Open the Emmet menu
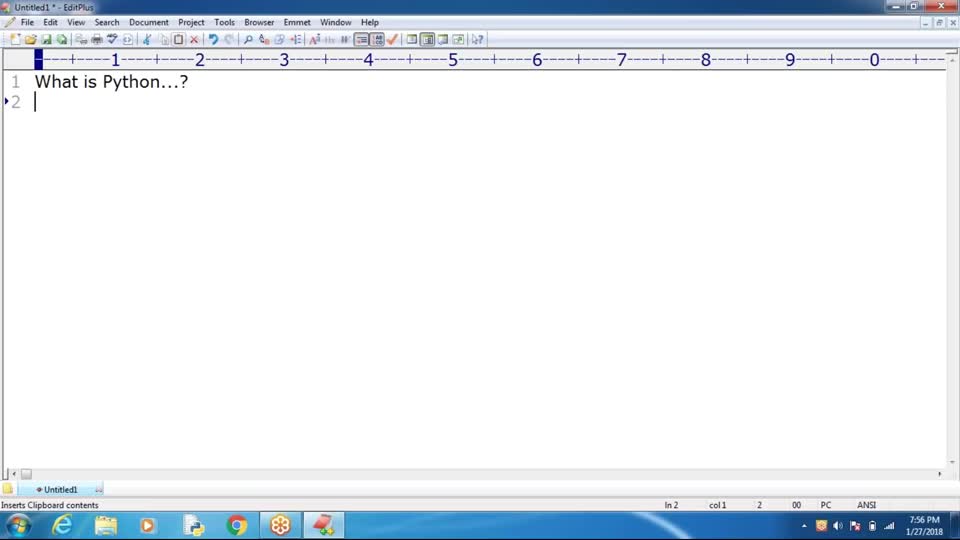 [x=297, y=22]
